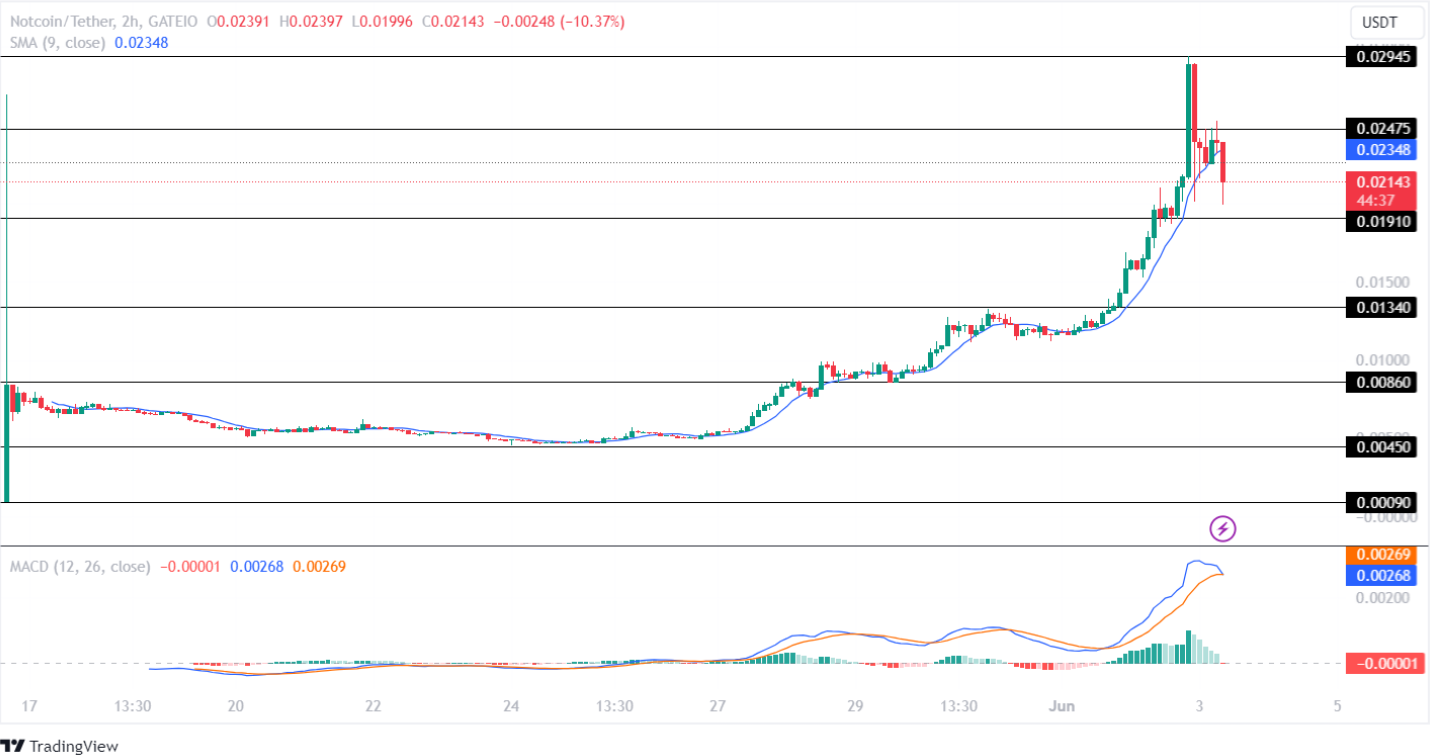Select the 0.00860 horizontal line price label
The width and height of the screenshot is (1431, 755).
[1384, 382]
